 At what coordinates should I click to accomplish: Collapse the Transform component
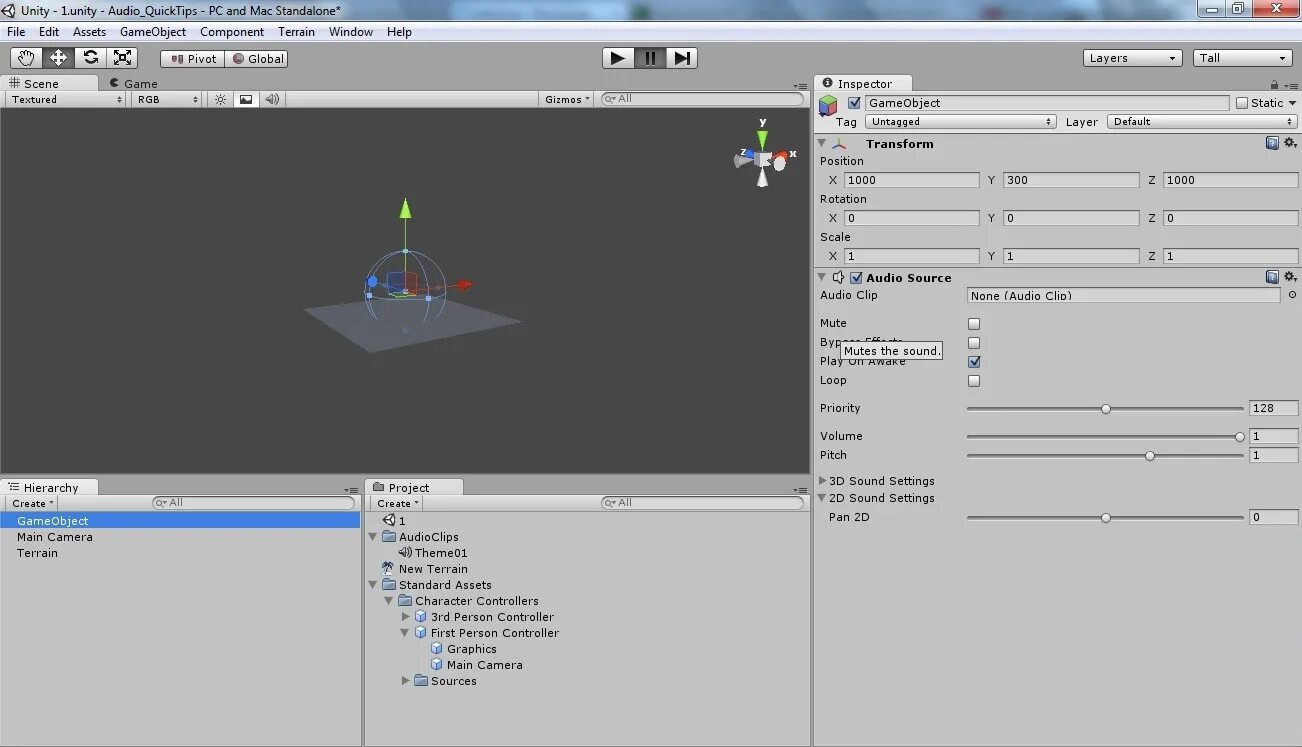[822, 144]
